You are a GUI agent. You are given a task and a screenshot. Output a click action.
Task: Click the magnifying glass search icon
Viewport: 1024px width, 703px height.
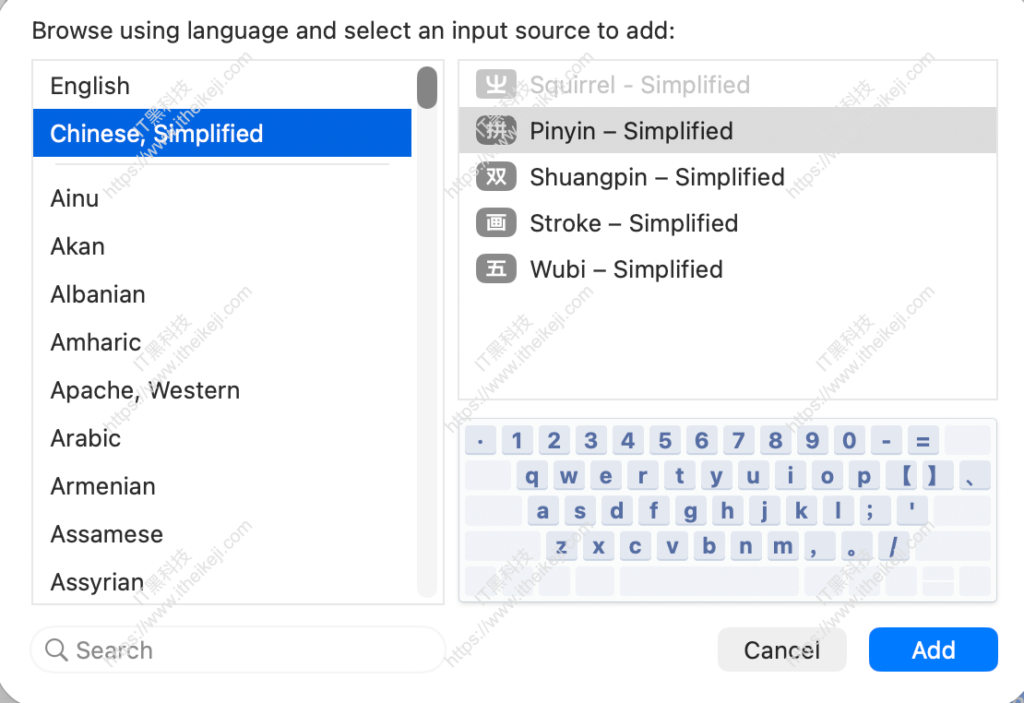pyautogui.click(x=56, y=650)
